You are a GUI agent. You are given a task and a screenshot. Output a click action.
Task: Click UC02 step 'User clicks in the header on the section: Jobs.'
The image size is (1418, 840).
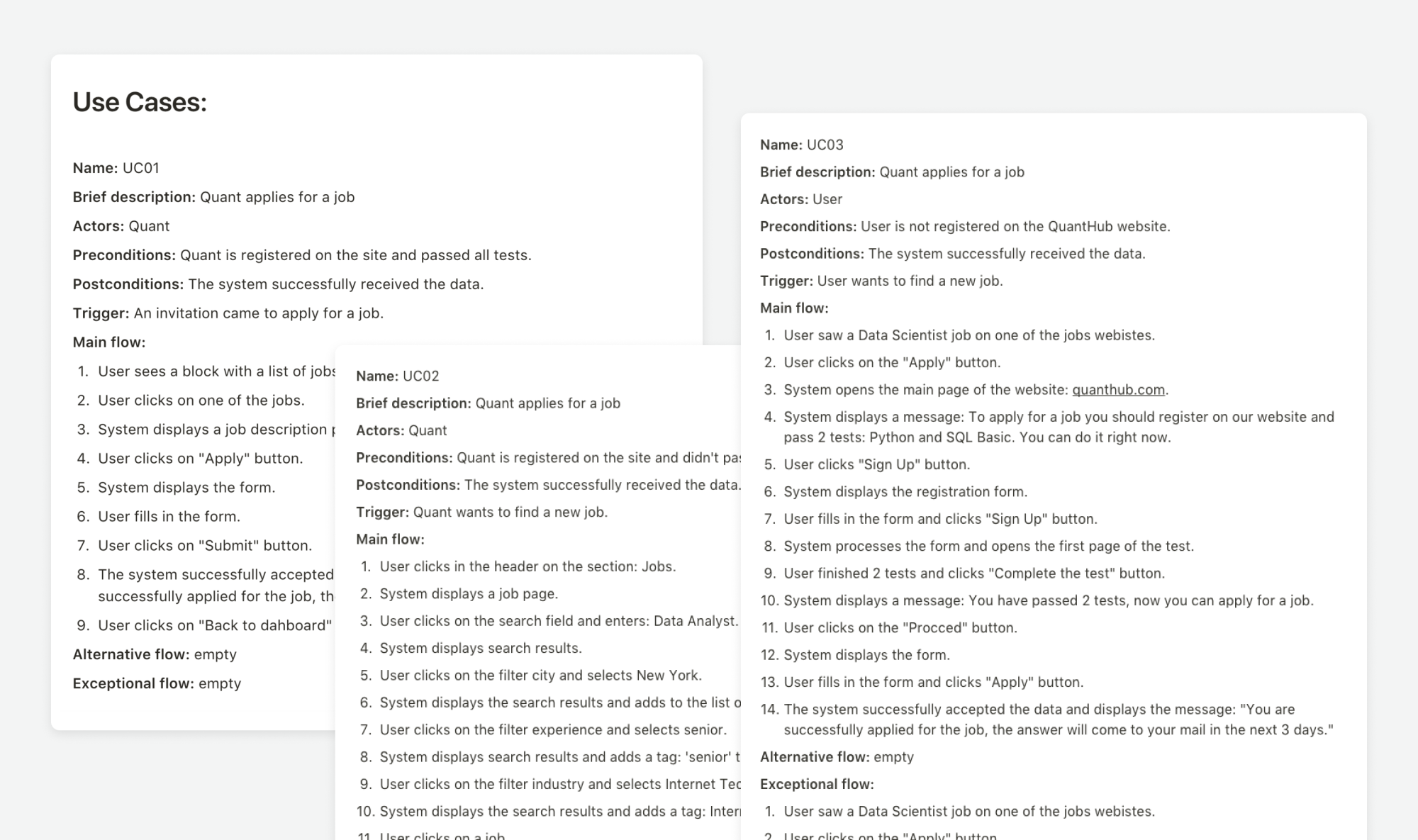(527, 566)
